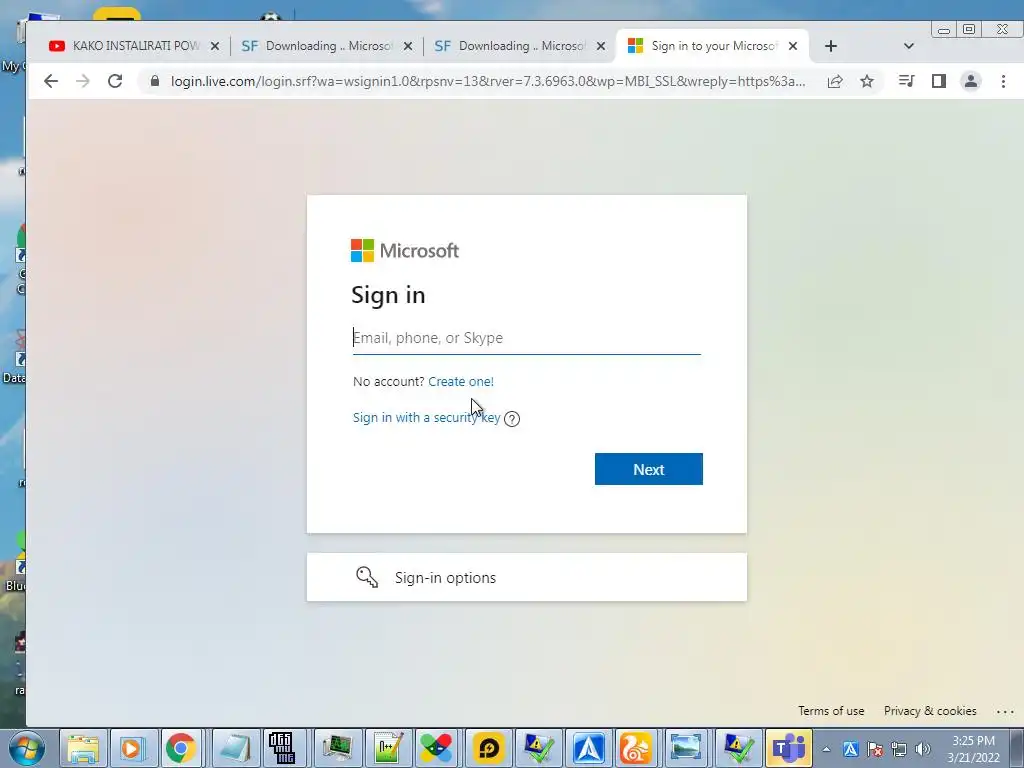This screenshot has height=768, width=1024.
Task: Click the browser forward arrow
Action: (x=83, y=81)
